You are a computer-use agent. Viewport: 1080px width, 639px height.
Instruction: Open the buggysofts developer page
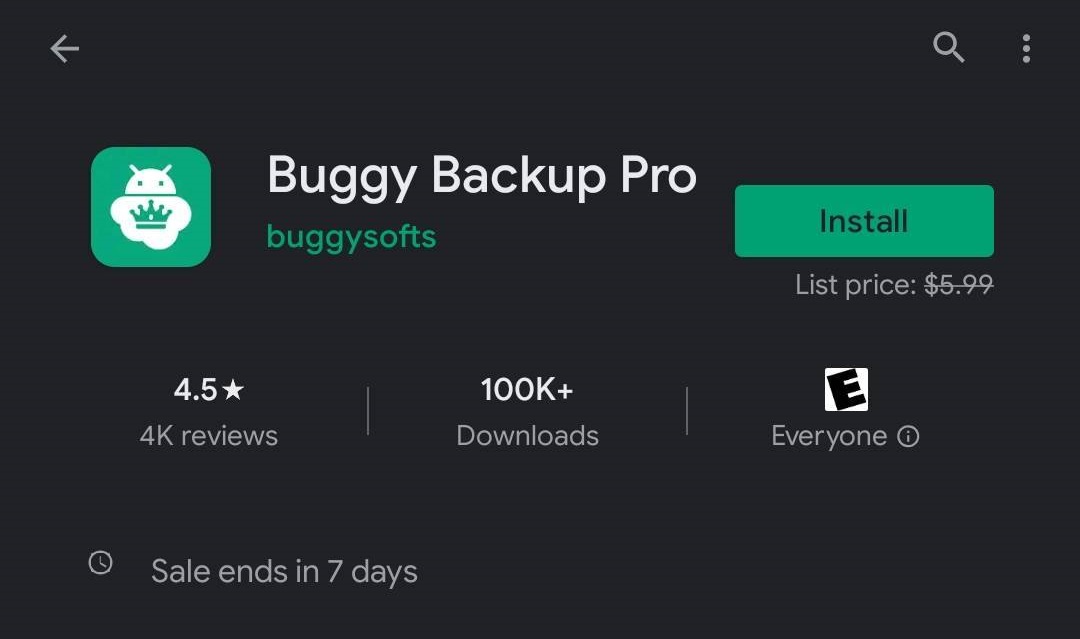351,237
